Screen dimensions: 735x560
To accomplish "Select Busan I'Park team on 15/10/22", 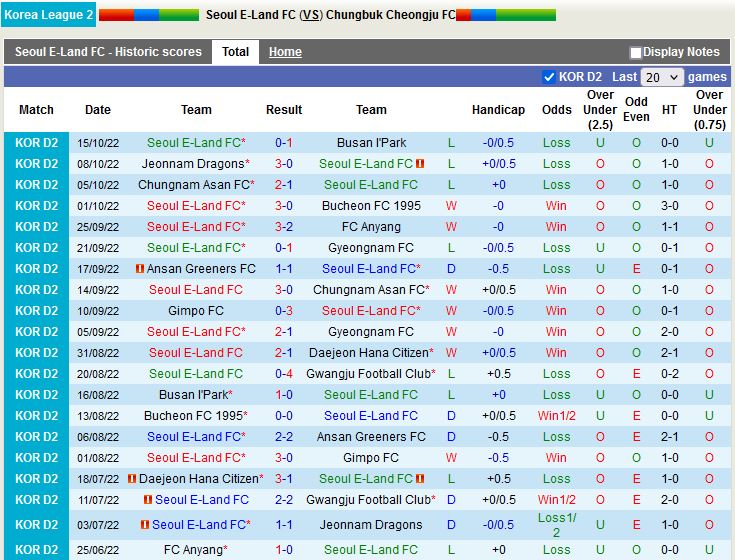I will (x=371, y=142).
